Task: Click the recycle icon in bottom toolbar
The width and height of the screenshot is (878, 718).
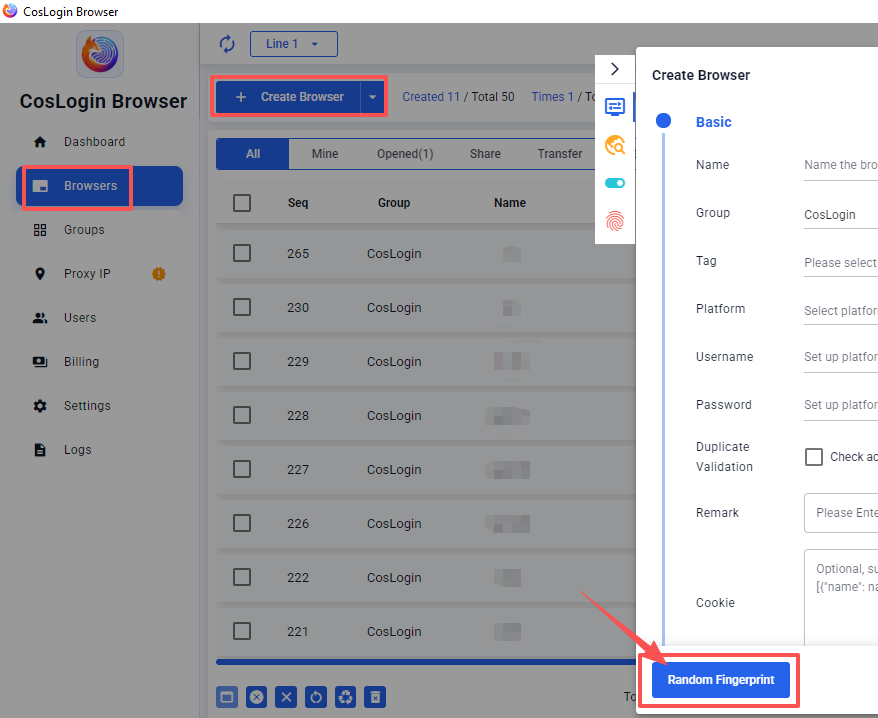Action: pyautogui.click(x=345, y=697)
